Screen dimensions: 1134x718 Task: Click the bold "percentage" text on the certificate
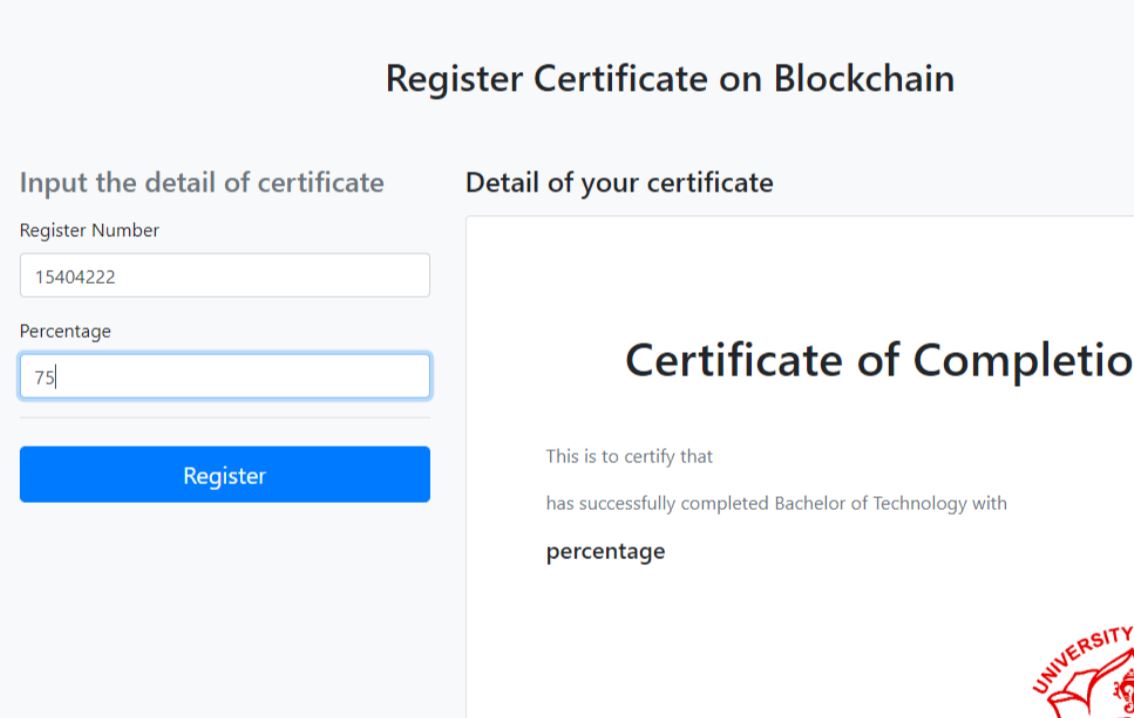605,551
